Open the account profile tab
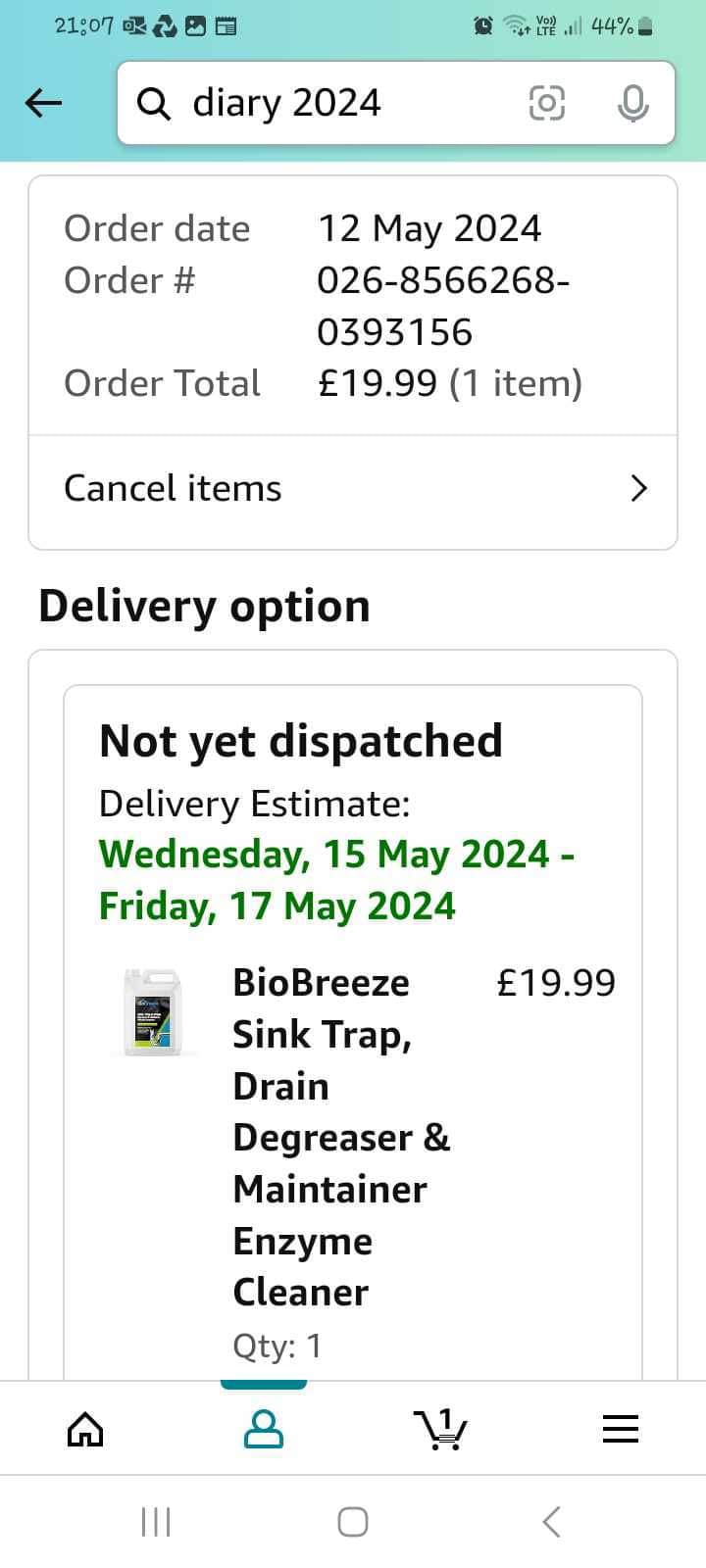 pyautogui.click(x=264, y=1429)
